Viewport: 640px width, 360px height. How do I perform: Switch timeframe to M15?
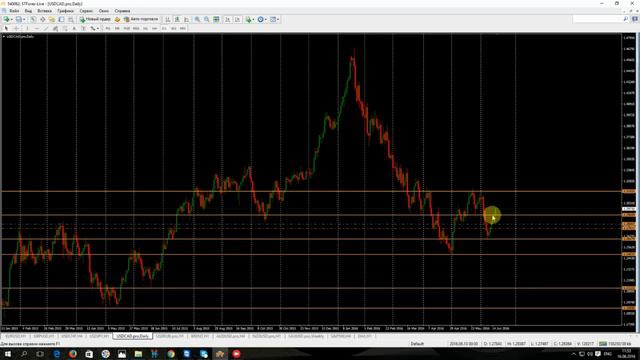[127, 28]
